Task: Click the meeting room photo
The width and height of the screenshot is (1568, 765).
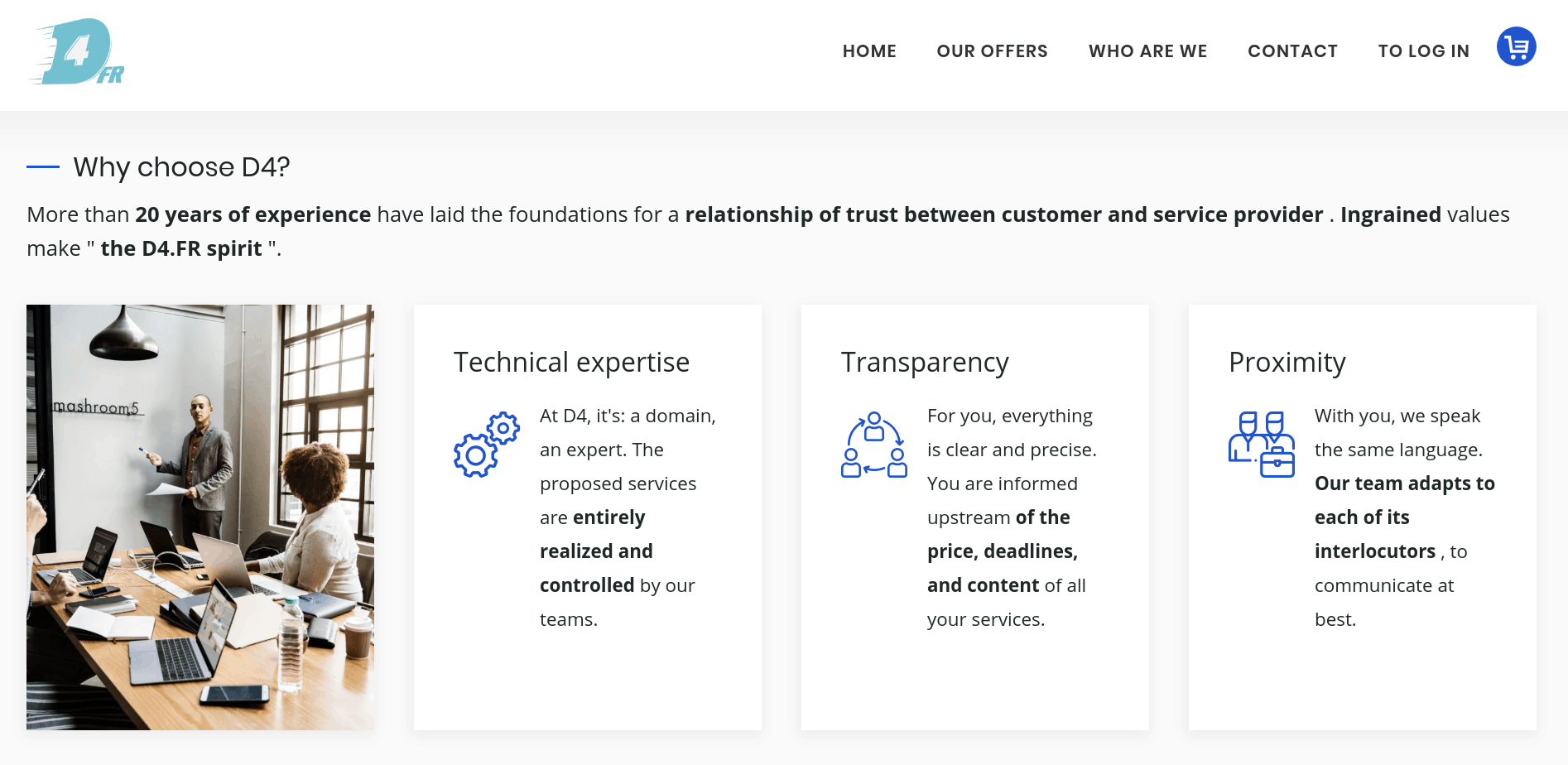Action: click(x=200, y=517)
